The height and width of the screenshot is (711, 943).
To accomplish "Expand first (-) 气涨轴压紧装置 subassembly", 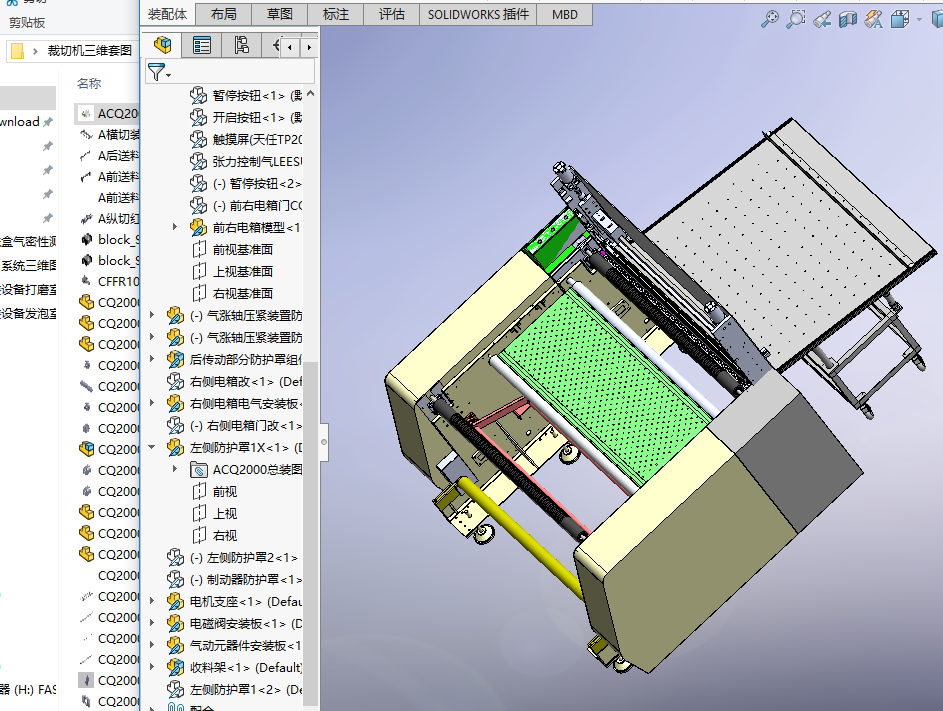I will [152, 315].
